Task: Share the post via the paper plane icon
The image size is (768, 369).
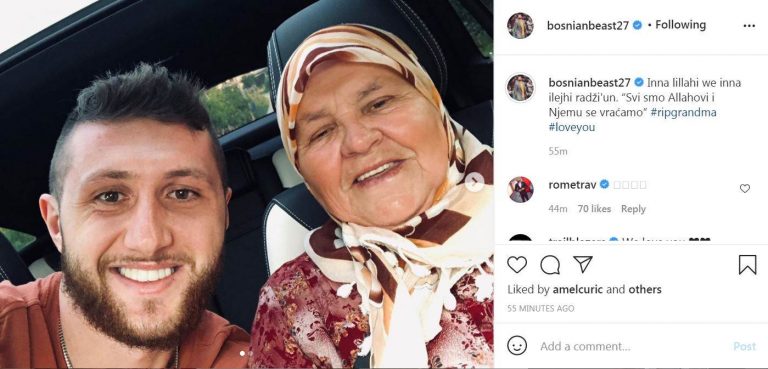Action: pos(583,265)
